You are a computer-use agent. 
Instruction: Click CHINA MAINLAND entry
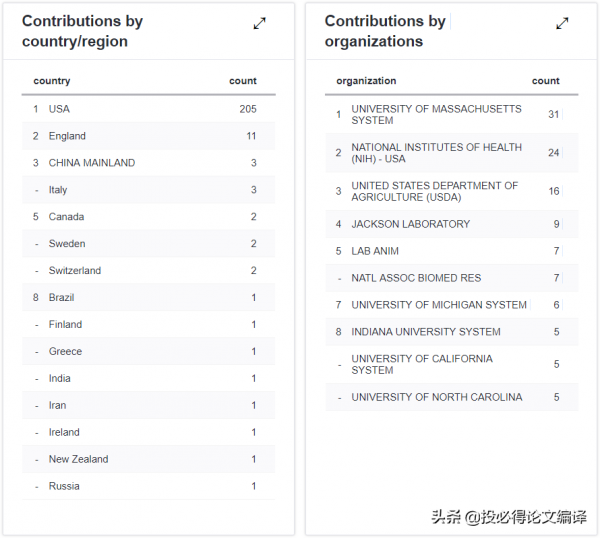(92, 163)
